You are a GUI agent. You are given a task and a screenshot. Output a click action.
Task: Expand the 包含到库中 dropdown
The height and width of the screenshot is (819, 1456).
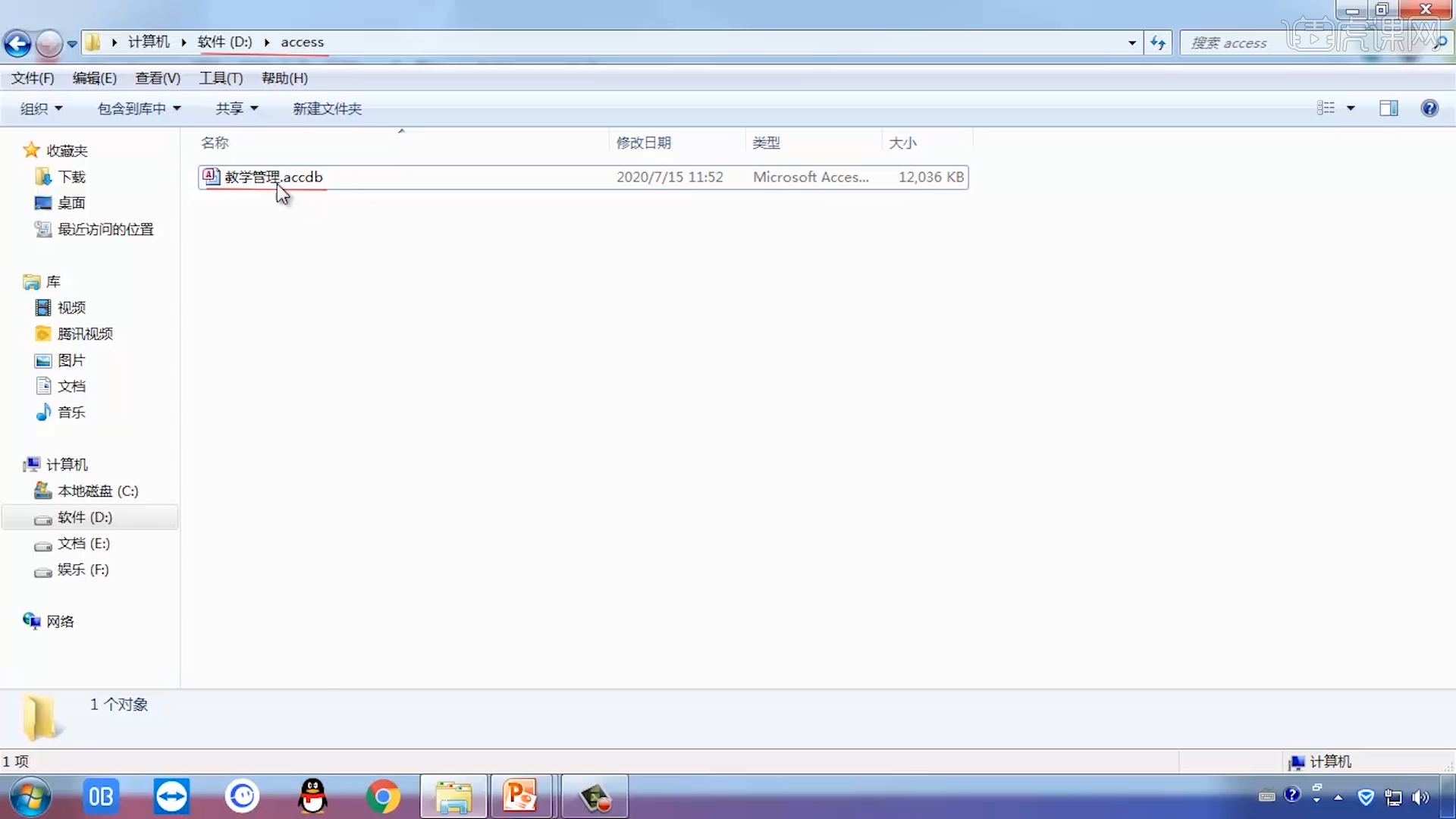tap(139, 108)
